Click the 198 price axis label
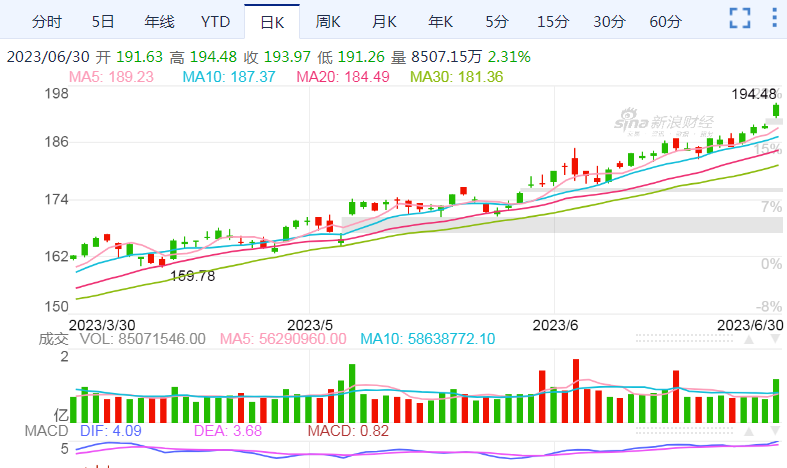 click(56, 93)
